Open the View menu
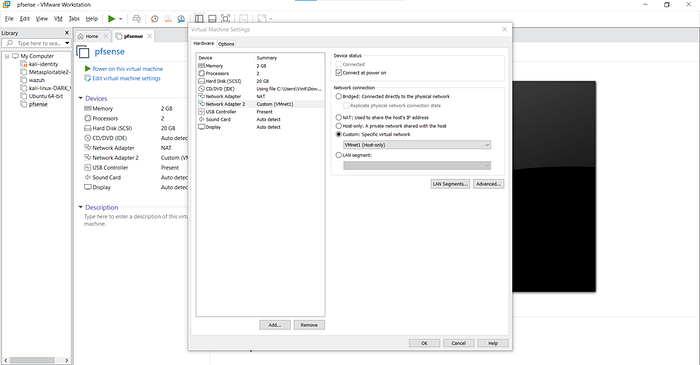This screenshot has height=365, width=700. 42,19
